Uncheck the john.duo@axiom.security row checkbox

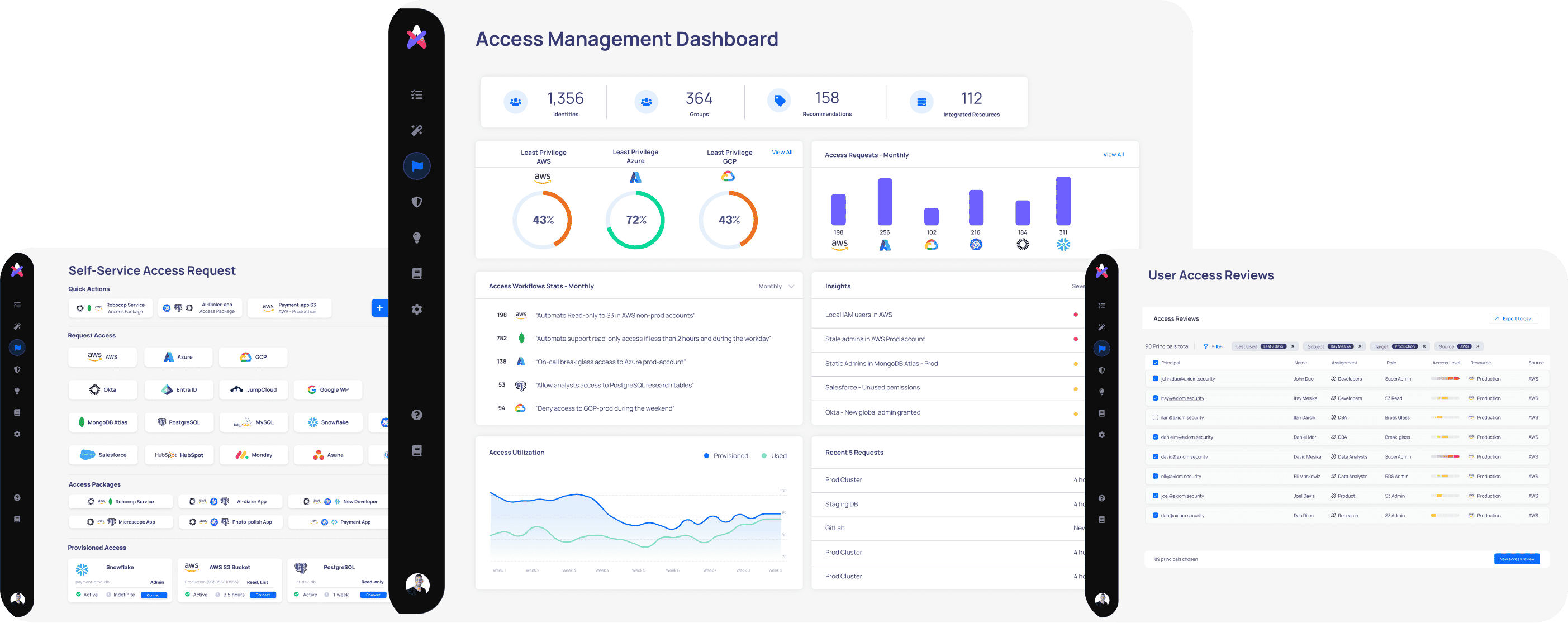click(1155, 378)
